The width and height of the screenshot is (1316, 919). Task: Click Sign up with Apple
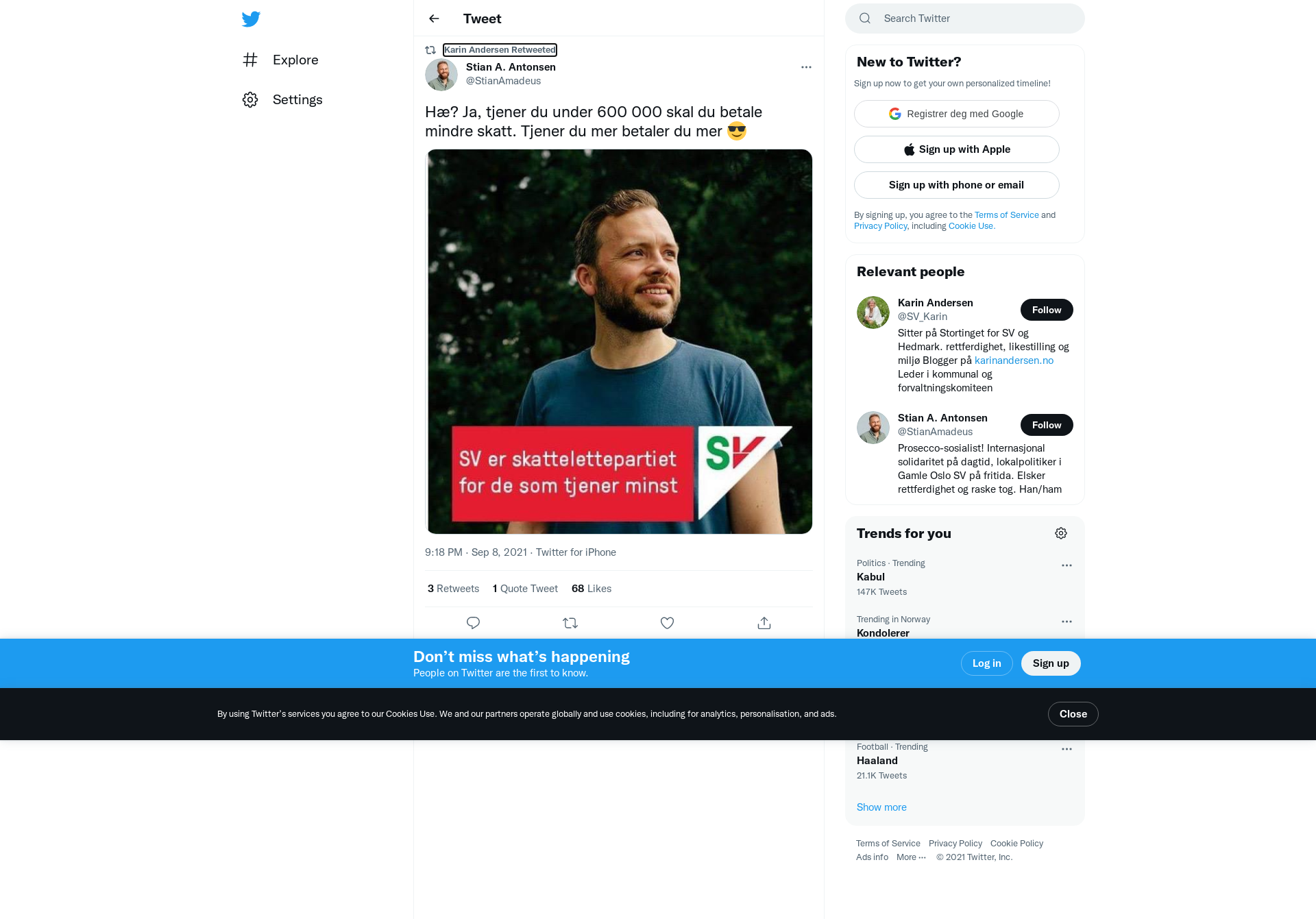click(x=957, y=149)
